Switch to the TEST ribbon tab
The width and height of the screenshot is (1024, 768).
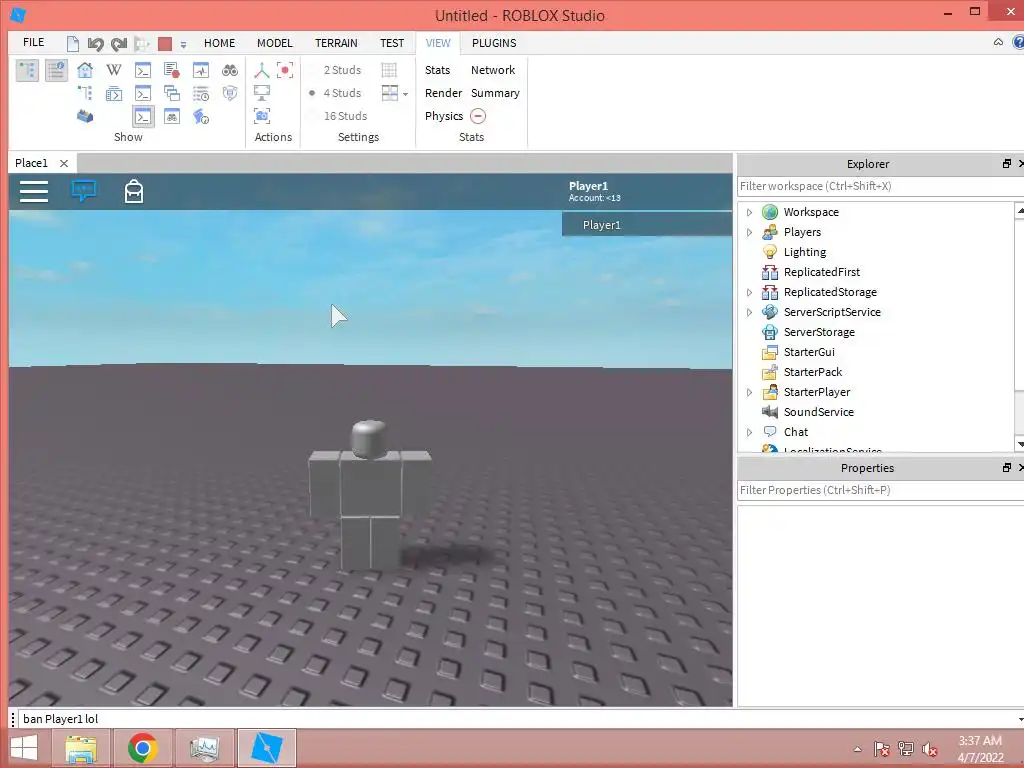(x=392, y=43)
